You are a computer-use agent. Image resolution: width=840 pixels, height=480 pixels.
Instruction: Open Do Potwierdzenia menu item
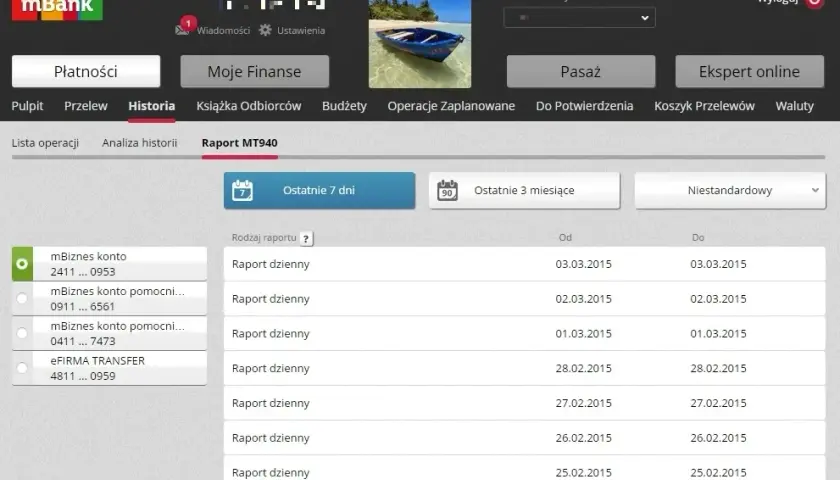[x=584, y=106]
